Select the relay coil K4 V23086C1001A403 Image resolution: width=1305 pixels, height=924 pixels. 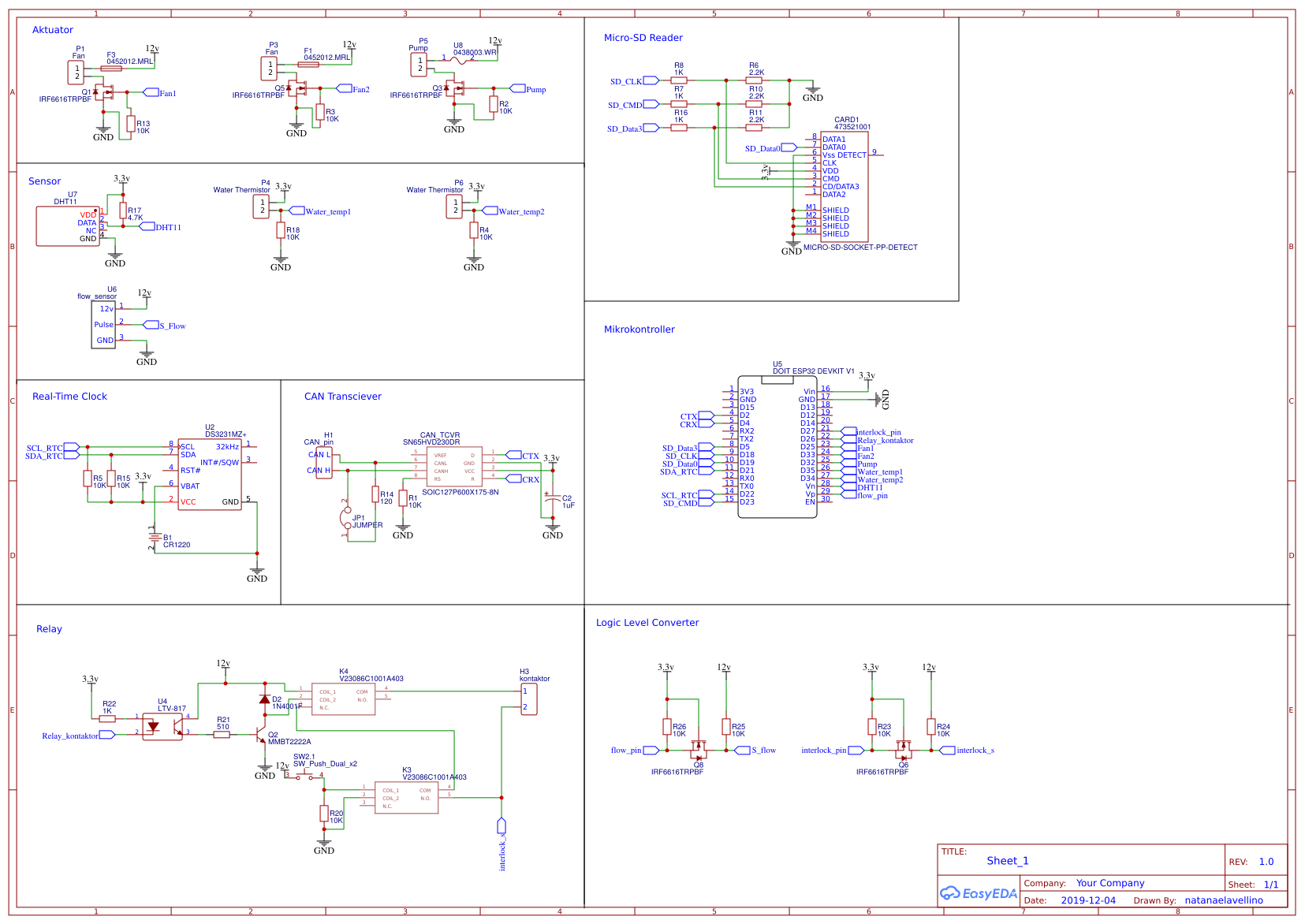(343, 698)
